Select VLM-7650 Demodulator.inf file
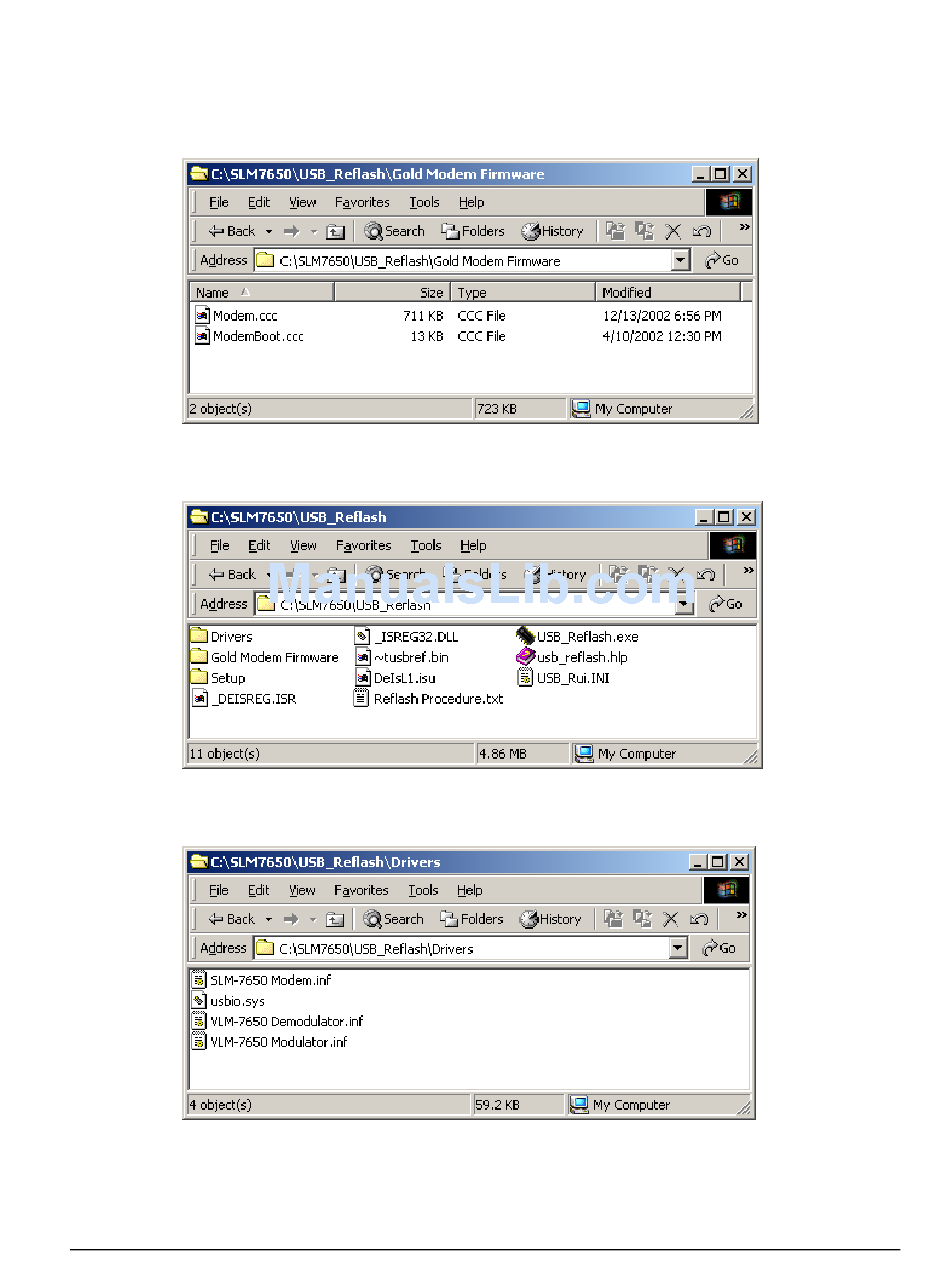The width and height of the screenshot is (950, 1276). click(x=278, y=1022)
